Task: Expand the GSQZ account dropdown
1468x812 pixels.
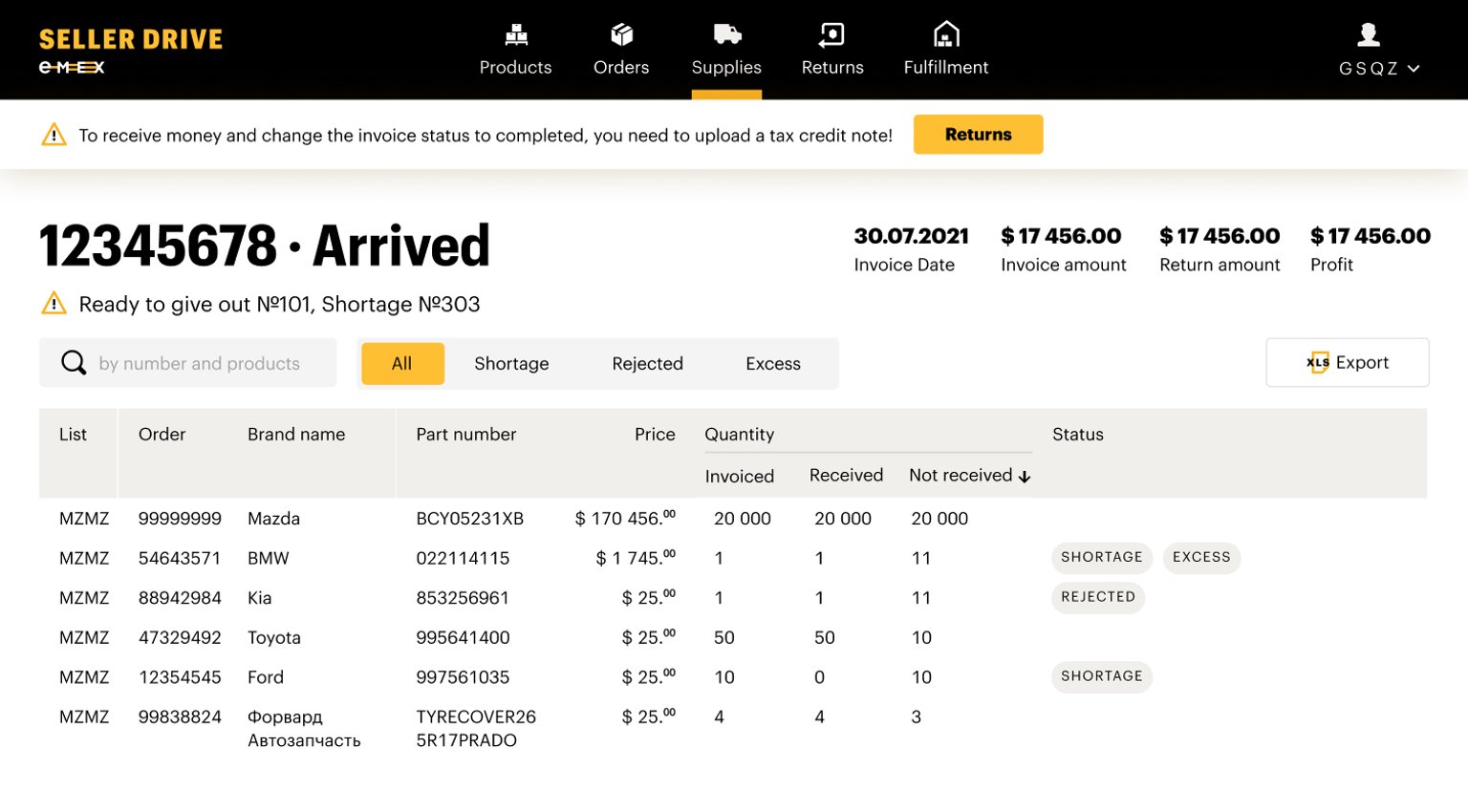Action: pos(1379,69)
